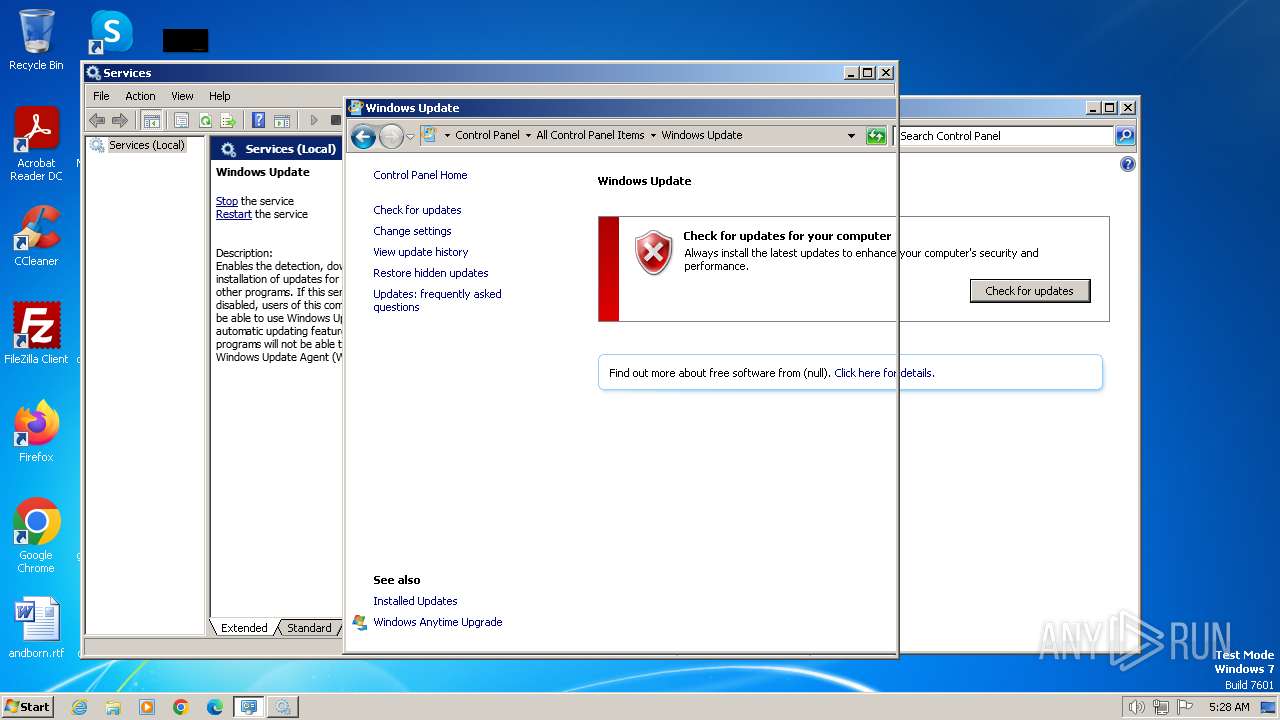Image resolution: width=1280 pixels, height=720 pixels.
Task: Click the Forward arrow in Windows Update window
Action: pyautogui.click(x=391, y=136)
